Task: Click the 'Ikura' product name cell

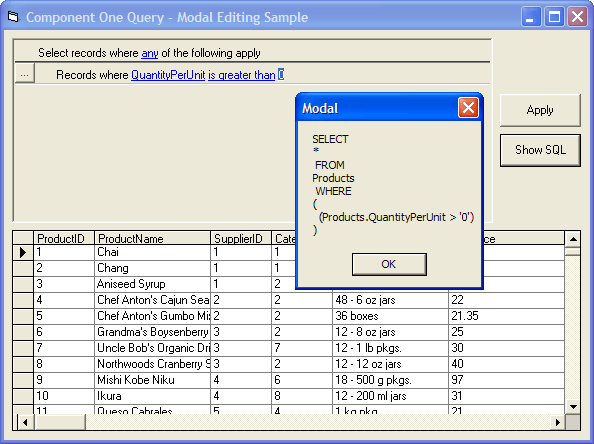Action: 152,396
